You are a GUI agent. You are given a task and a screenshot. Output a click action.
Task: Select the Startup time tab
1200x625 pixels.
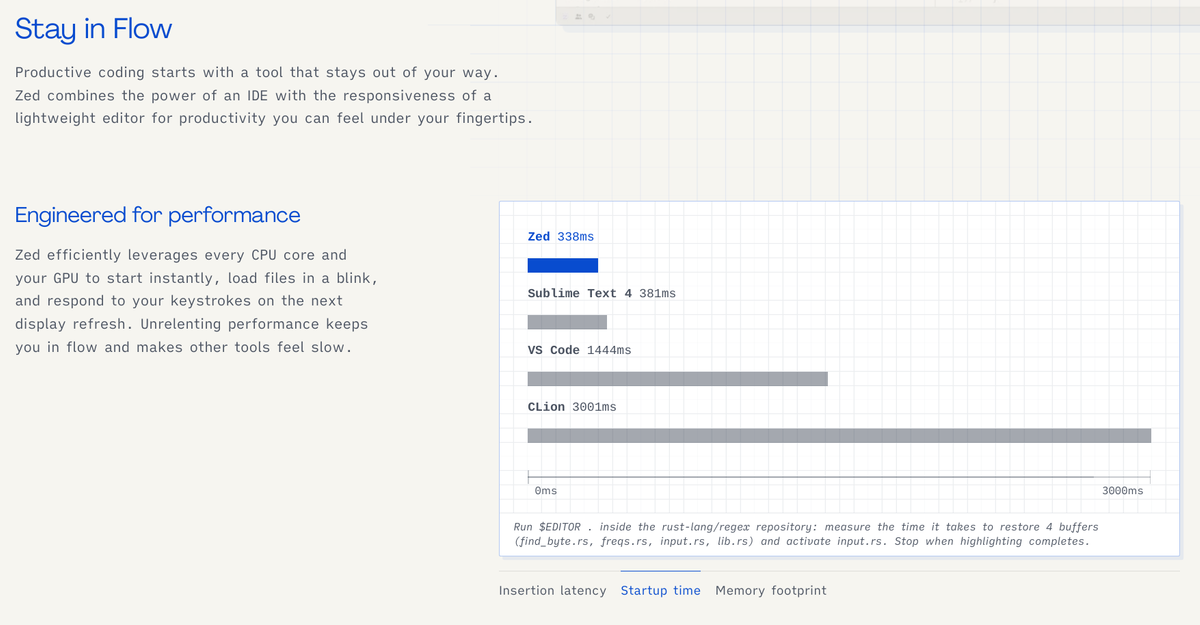coord(660,590)
